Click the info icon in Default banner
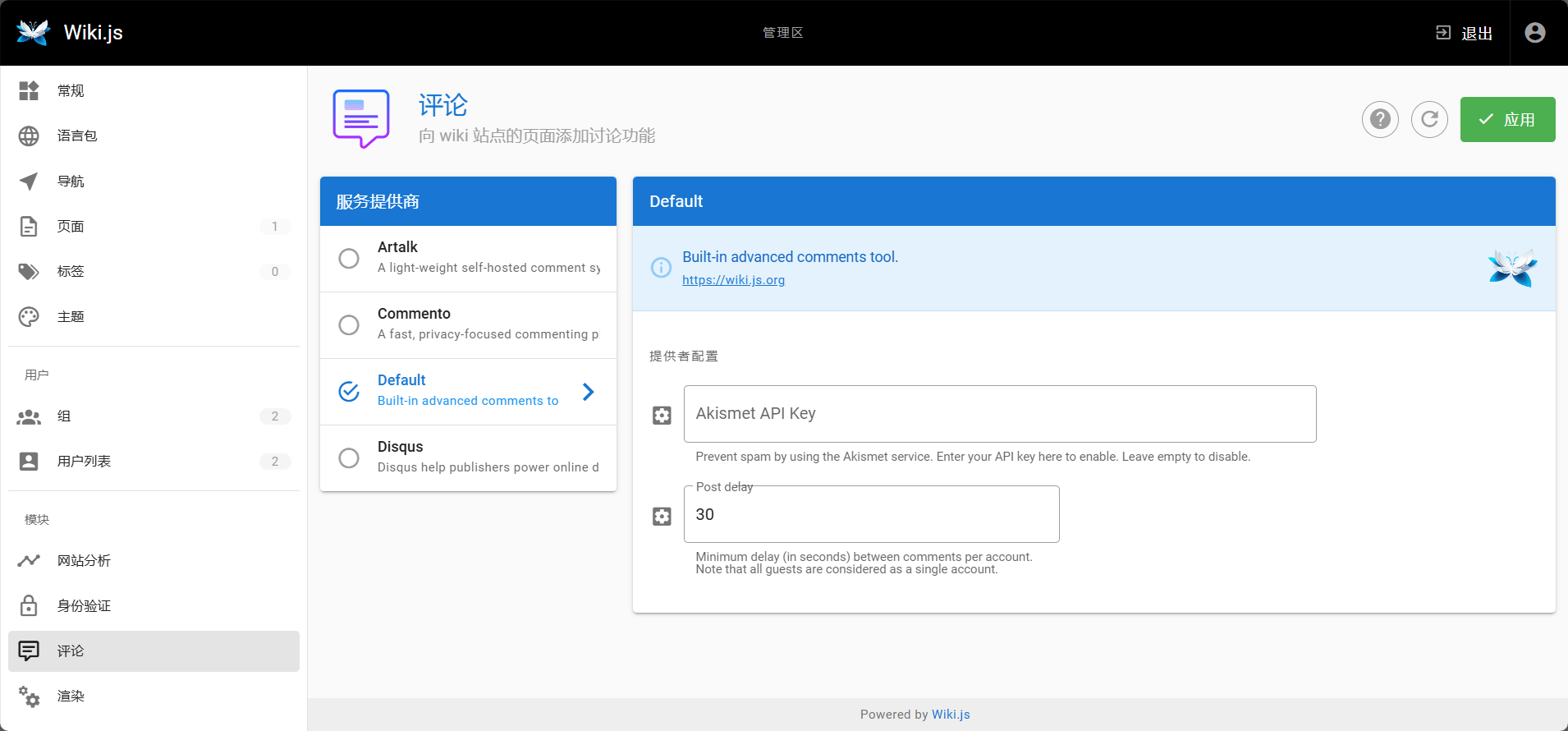Screen dimensions: 1568x731 coord(661,268)
